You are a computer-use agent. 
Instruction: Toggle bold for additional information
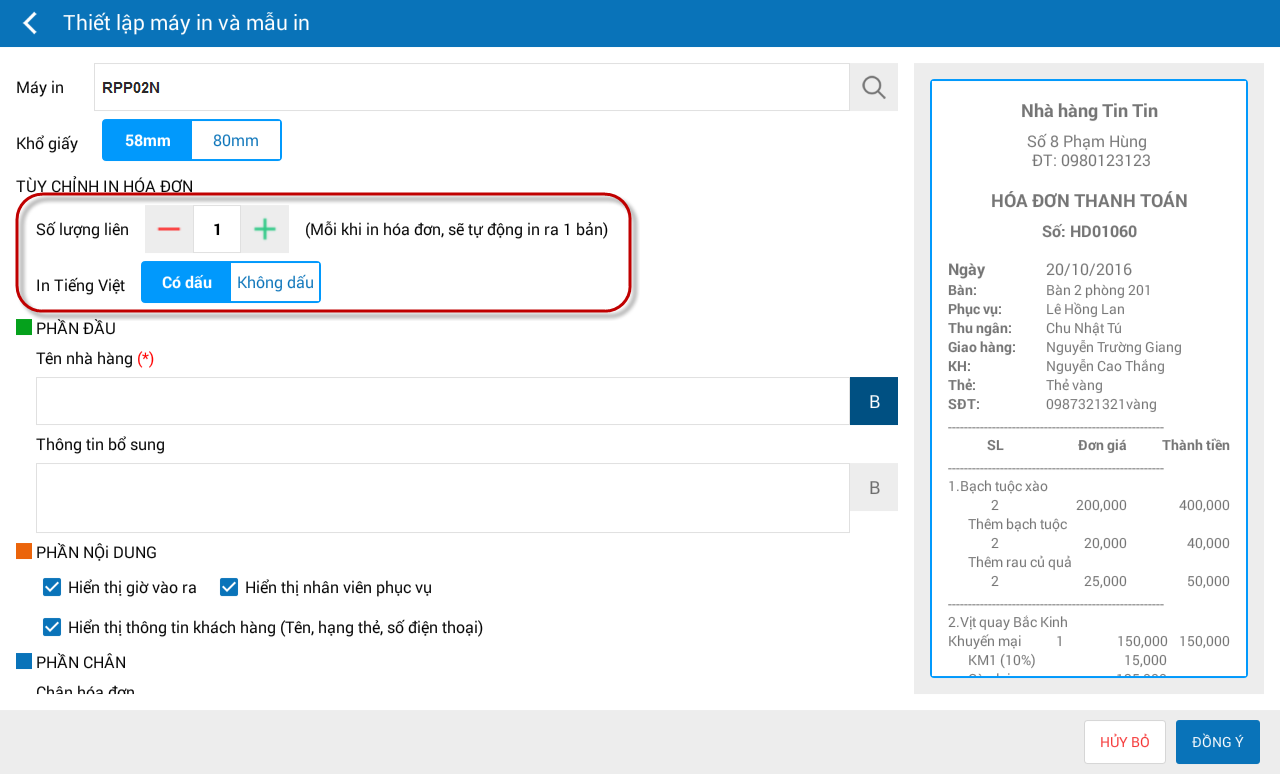874,488
